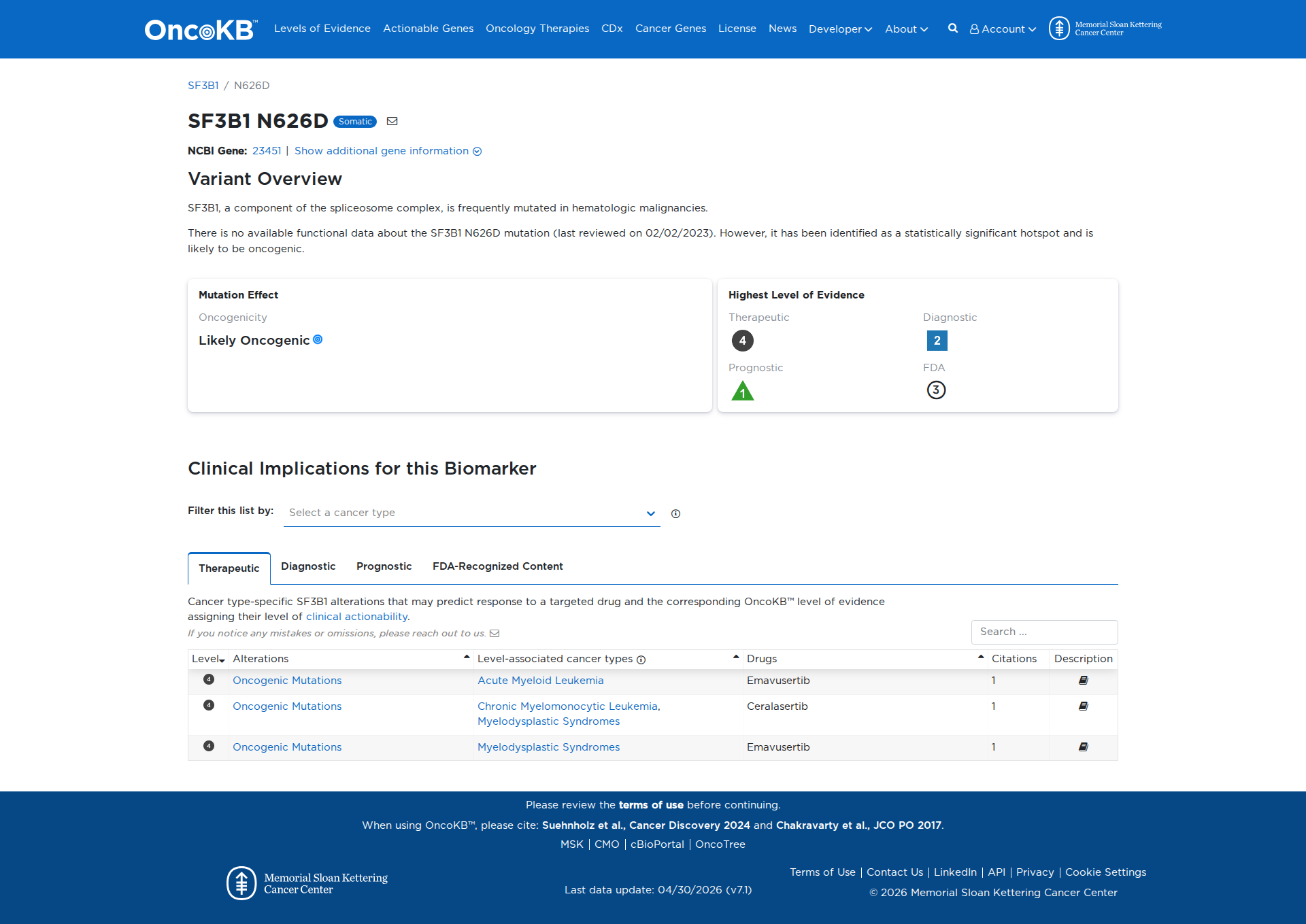Viewport: 1306px width, 924px height.
Task: Click the Emavusertib cell in Acute Myeloid Leukemia row
Action: coord(865,681)
